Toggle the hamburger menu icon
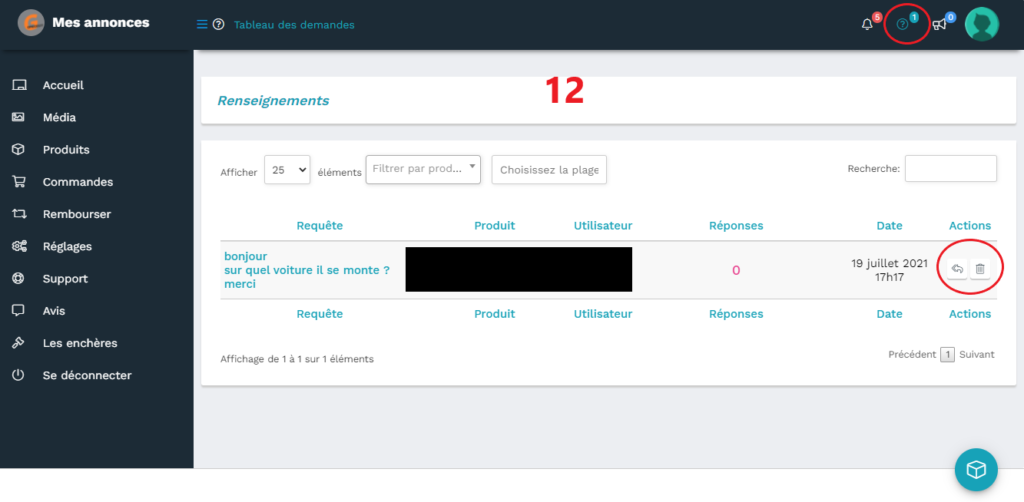1024x502 pixels. point(202,25)
